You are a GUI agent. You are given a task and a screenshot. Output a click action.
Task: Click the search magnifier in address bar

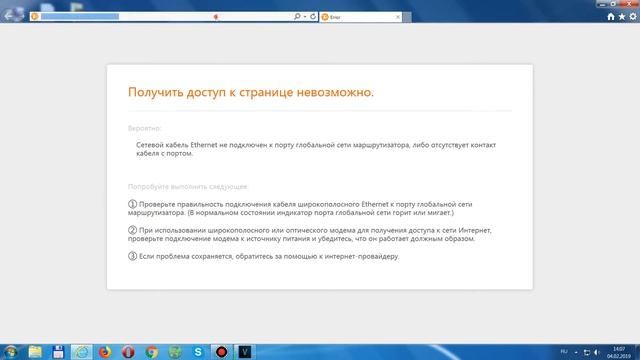point(297,16)
